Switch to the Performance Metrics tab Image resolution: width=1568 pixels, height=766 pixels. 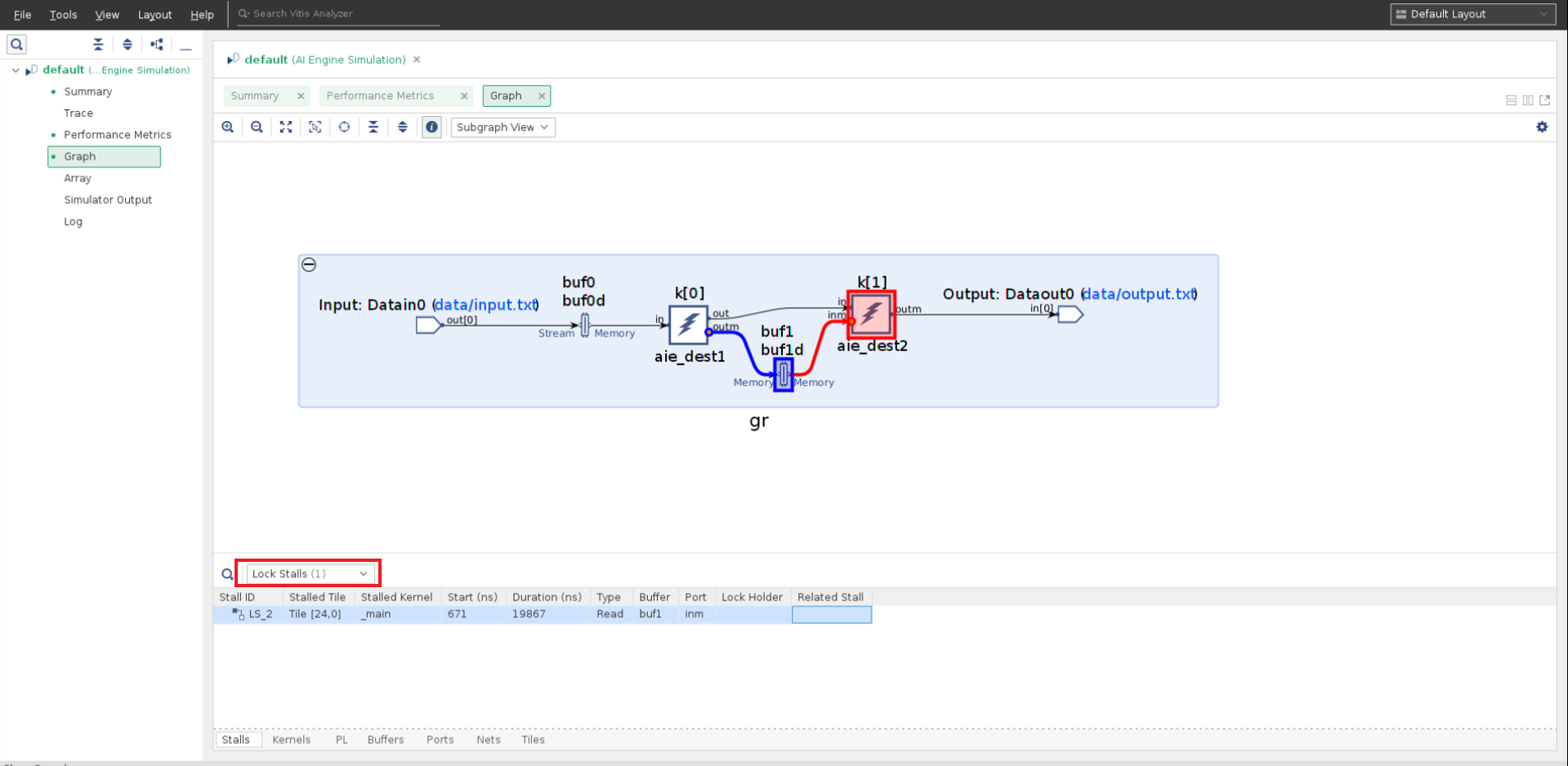(380, 96)
